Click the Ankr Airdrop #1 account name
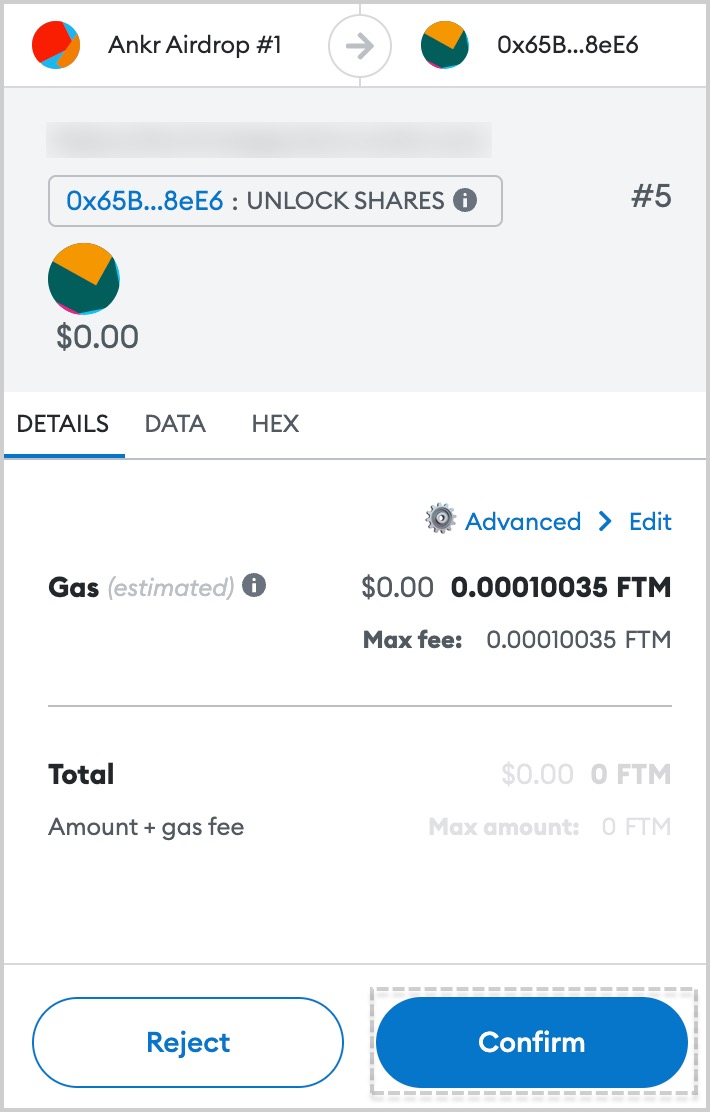 click(194, 45)
